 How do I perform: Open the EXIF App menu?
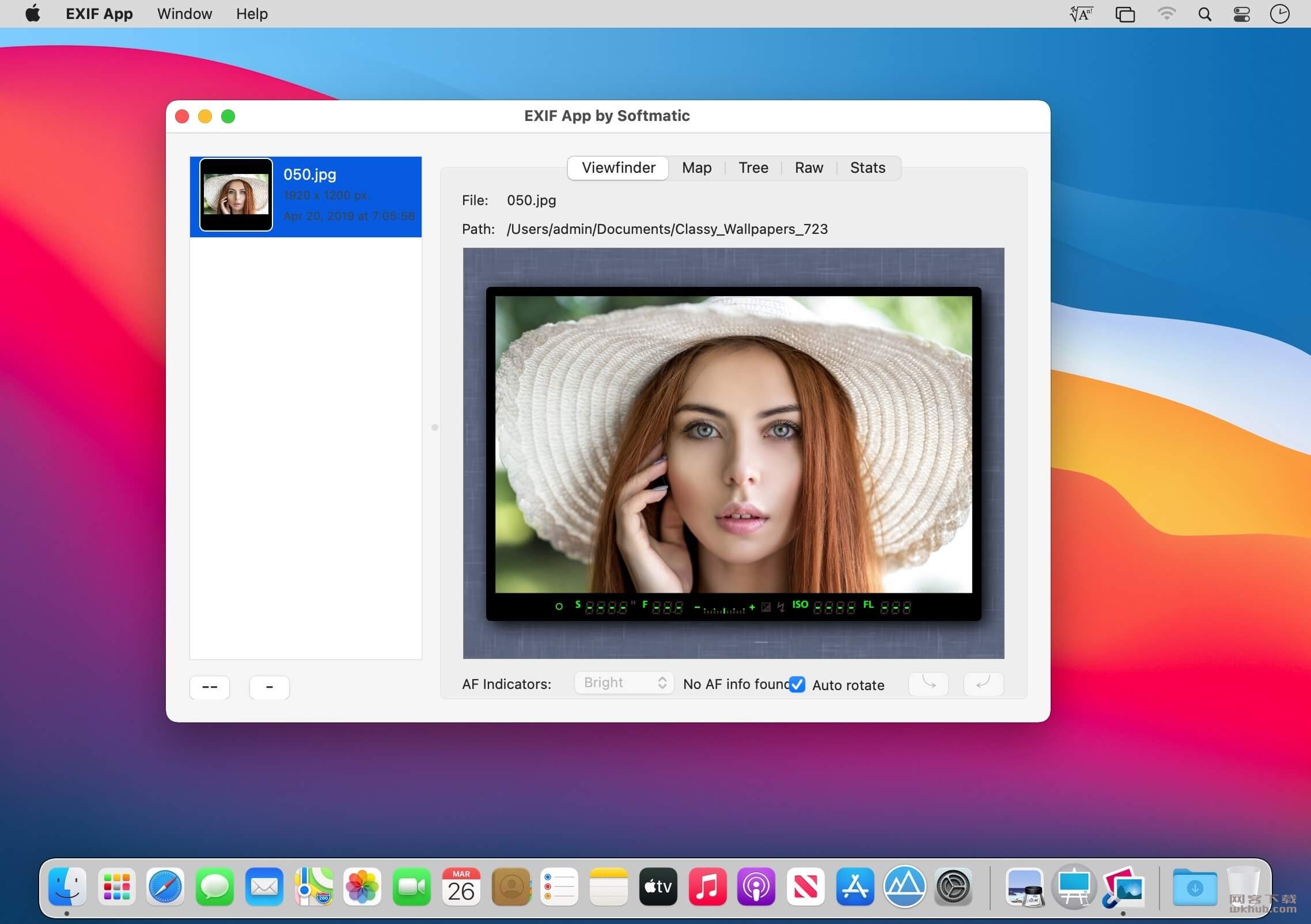click(99, 14)
